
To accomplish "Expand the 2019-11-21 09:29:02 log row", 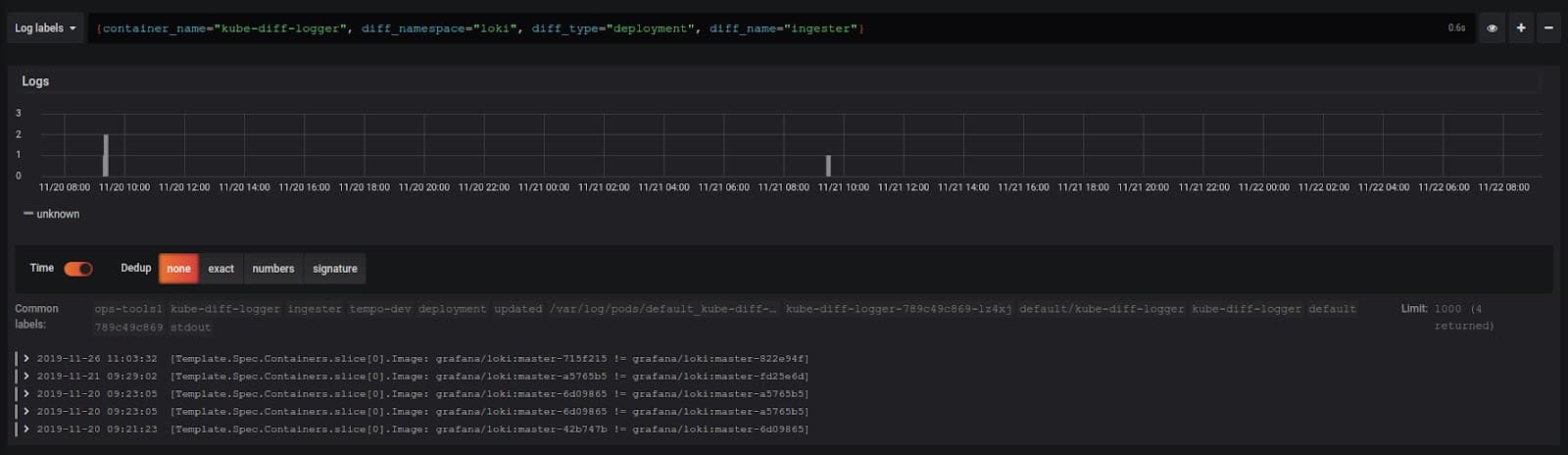I will coord(26,377).
